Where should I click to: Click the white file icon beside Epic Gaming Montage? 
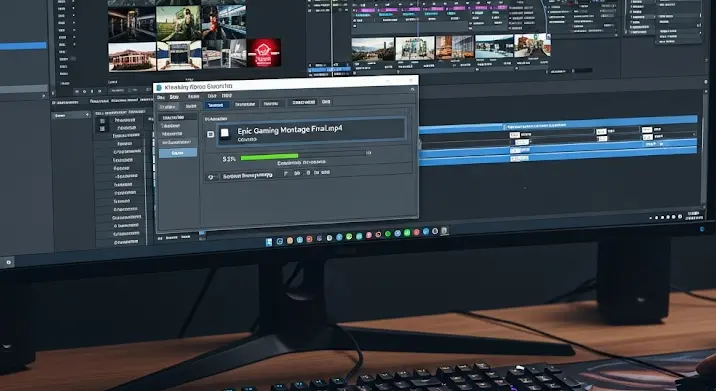[x=225, y=133]
